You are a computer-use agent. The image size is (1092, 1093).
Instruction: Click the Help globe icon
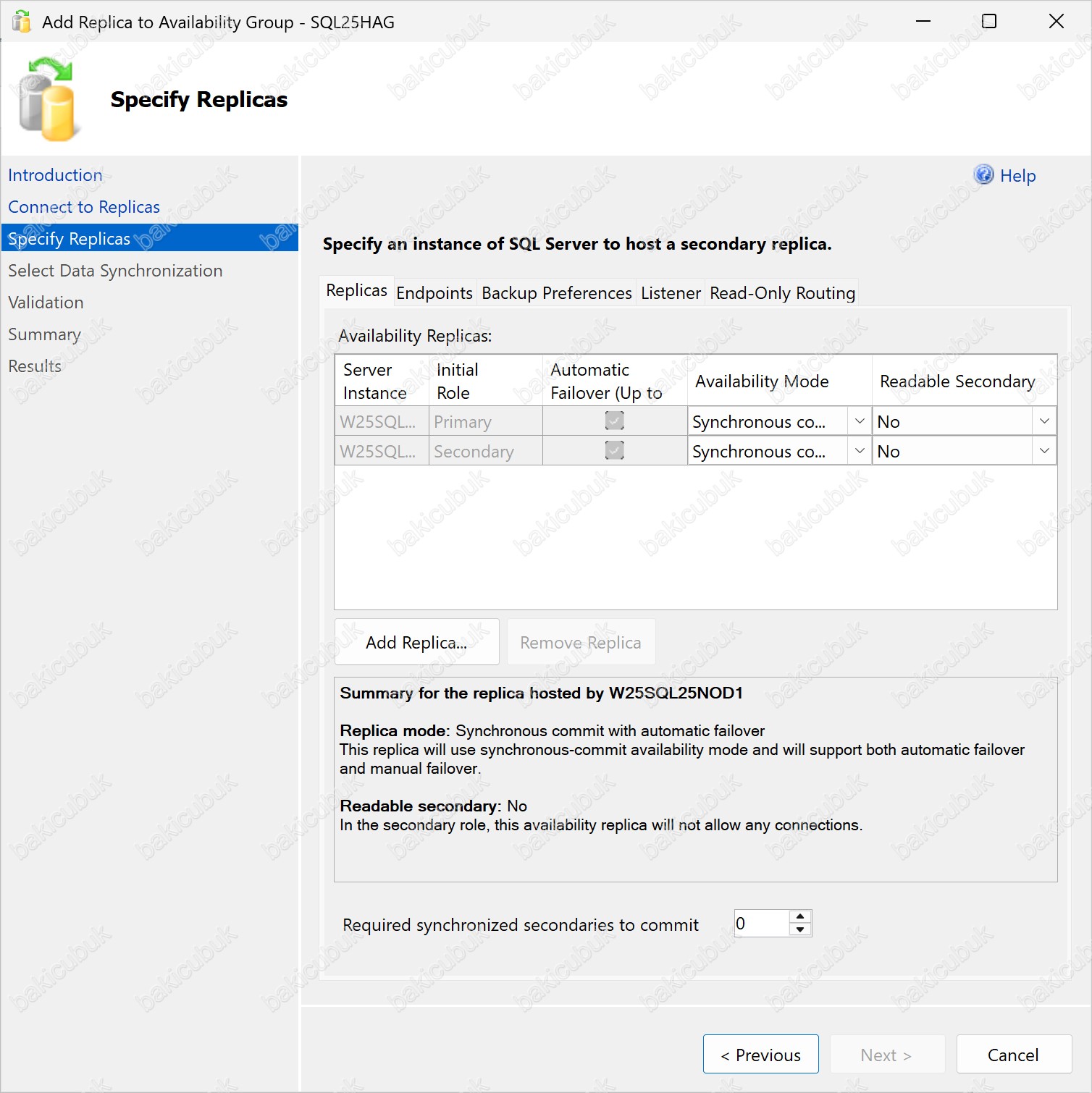click(x=983, y=175)
